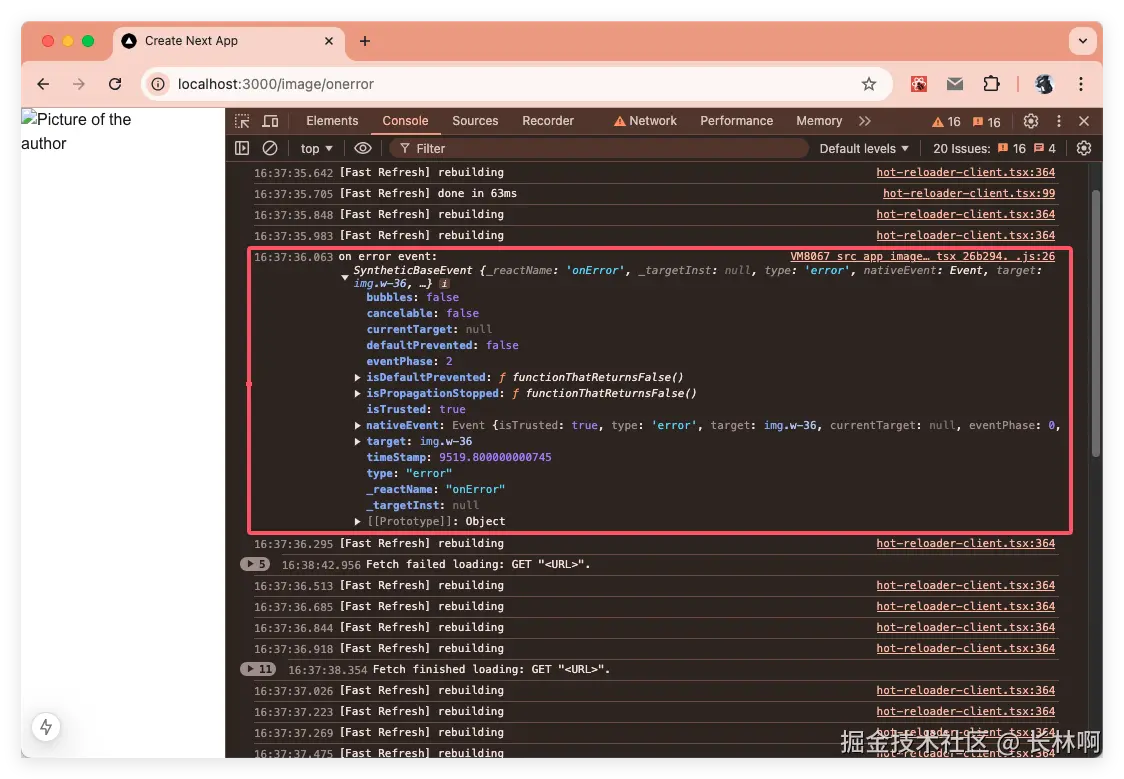Screen dimensions: 1124x779
Task: Click the broken Picture of the author image
Action: [x=77, y=131]
